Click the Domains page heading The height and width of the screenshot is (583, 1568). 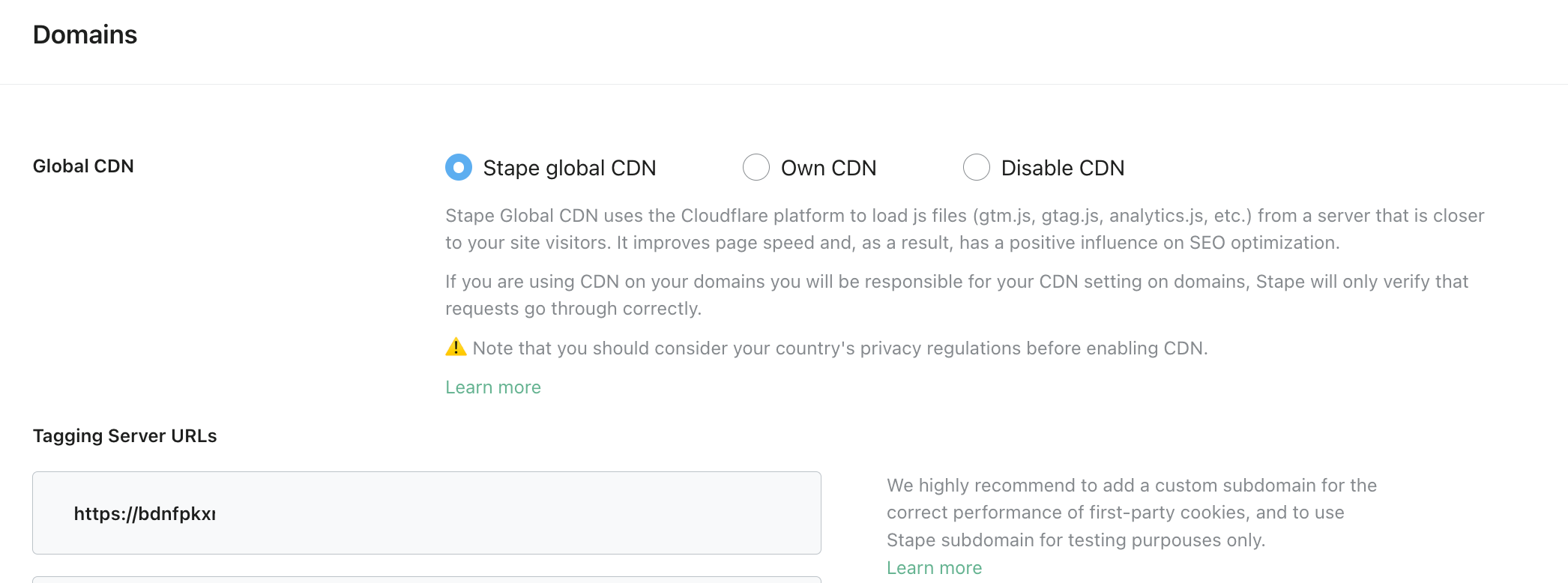point(84,34)
